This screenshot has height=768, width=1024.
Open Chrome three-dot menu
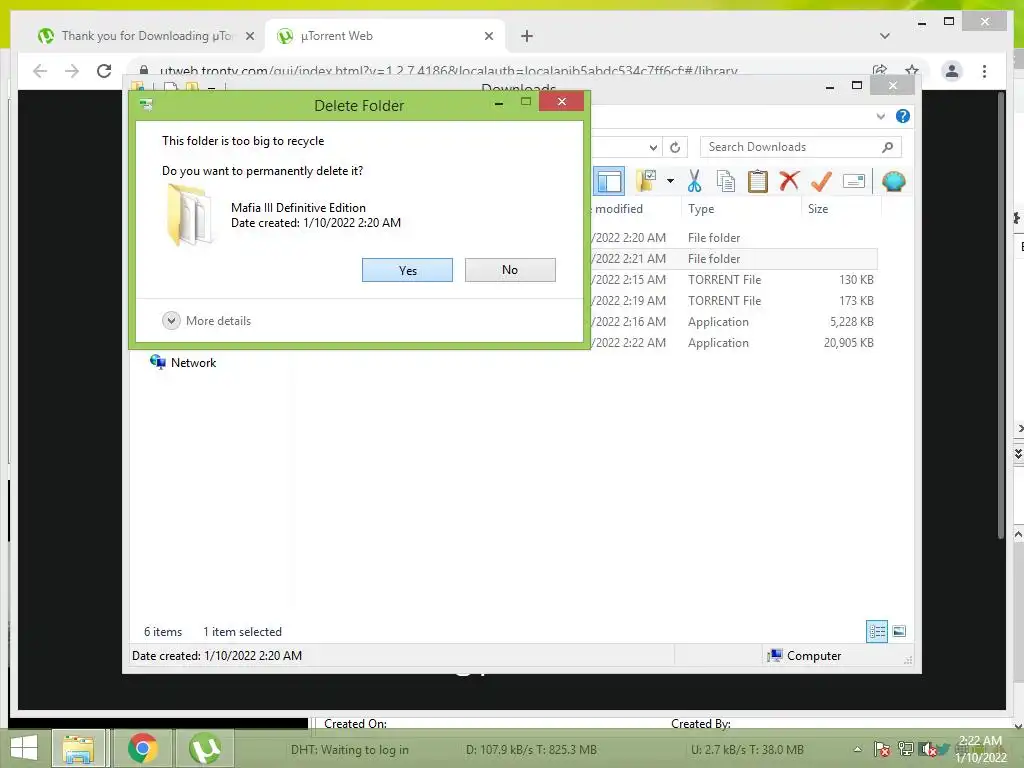click(984, 71)
